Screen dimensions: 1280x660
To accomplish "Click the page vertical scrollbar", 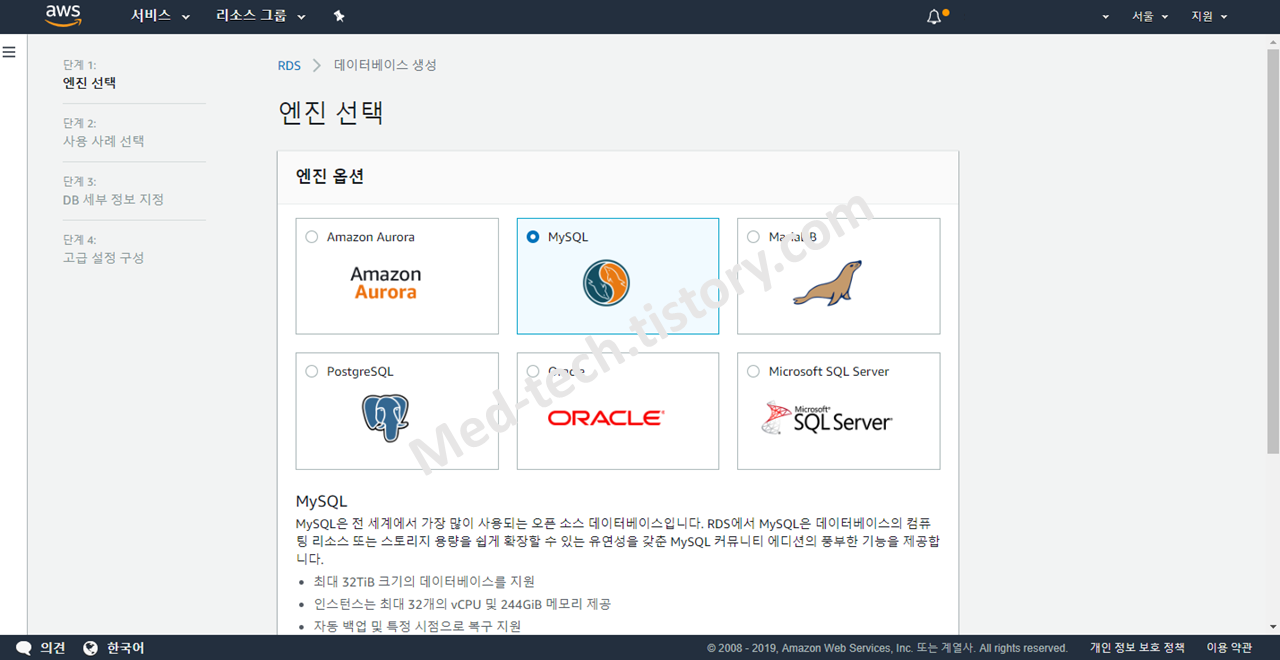I will point(1272,250).
